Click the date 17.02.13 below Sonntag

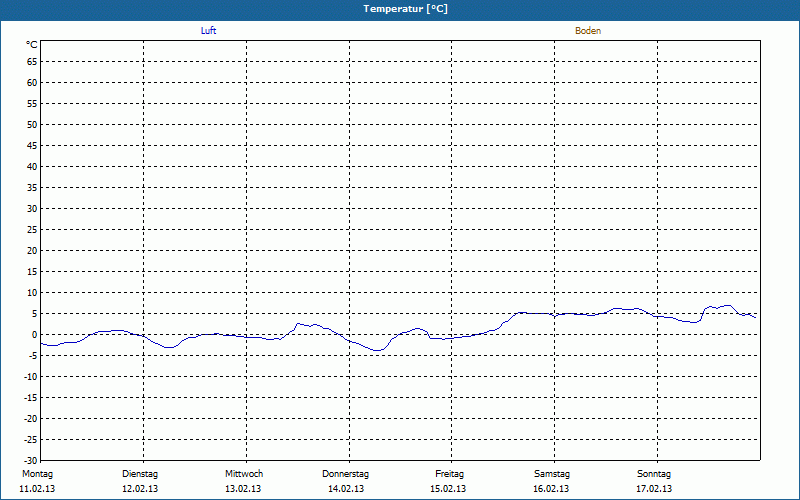pos(654,489)
